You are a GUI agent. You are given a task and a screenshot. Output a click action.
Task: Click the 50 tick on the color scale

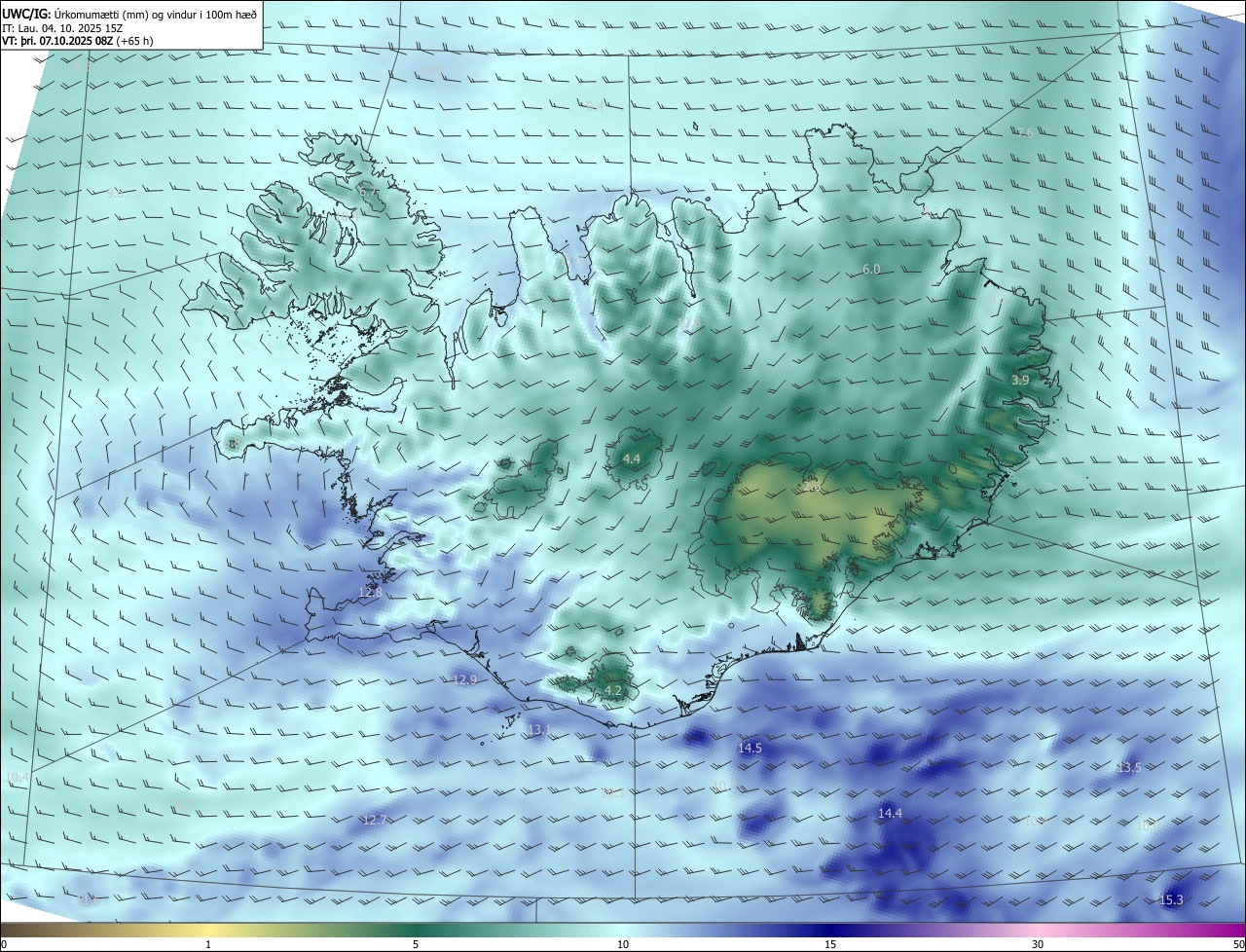coord(1238,944)
